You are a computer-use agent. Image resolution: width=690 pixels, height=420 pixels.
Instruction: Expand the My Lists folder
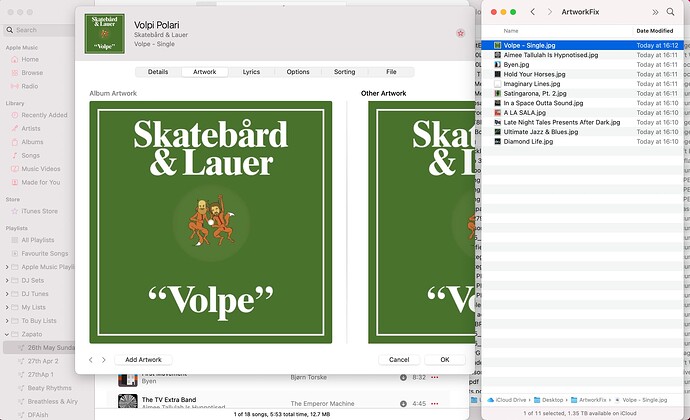pyautogui.click(x=7, y=307)
